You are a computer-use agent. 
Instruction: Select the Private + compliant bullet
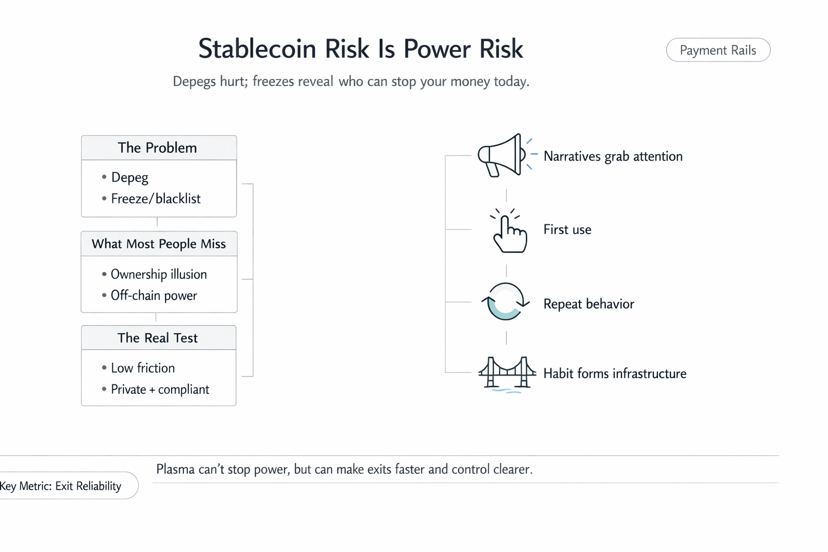(x=159, y=390)
